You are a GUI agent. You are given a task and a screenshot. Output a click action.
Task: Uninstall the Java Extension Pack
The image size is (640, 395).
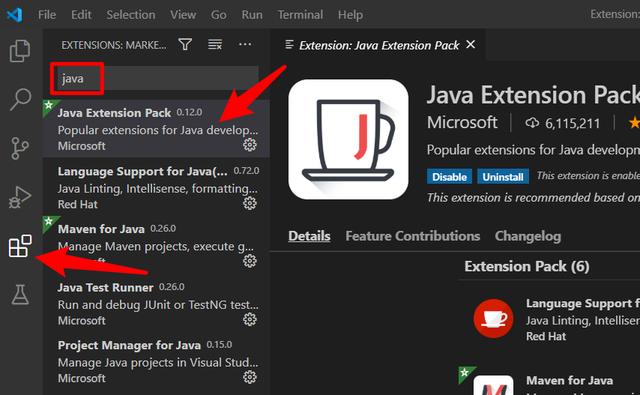(503, 177)
